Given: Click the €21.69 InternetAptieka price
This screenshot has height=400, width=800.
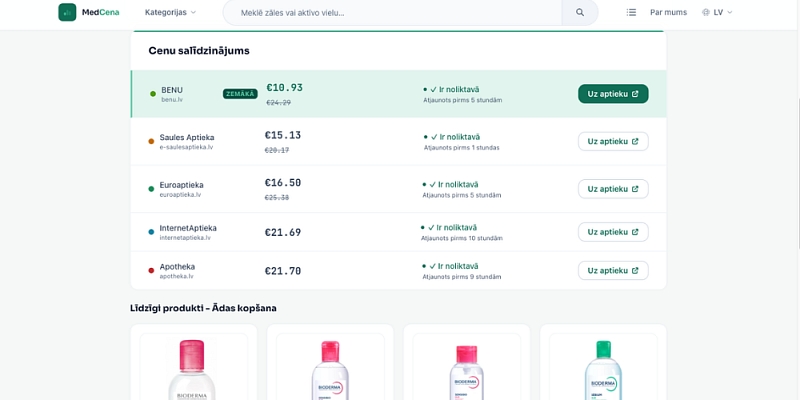Looking at the screenshot, I should coord(283,232).
